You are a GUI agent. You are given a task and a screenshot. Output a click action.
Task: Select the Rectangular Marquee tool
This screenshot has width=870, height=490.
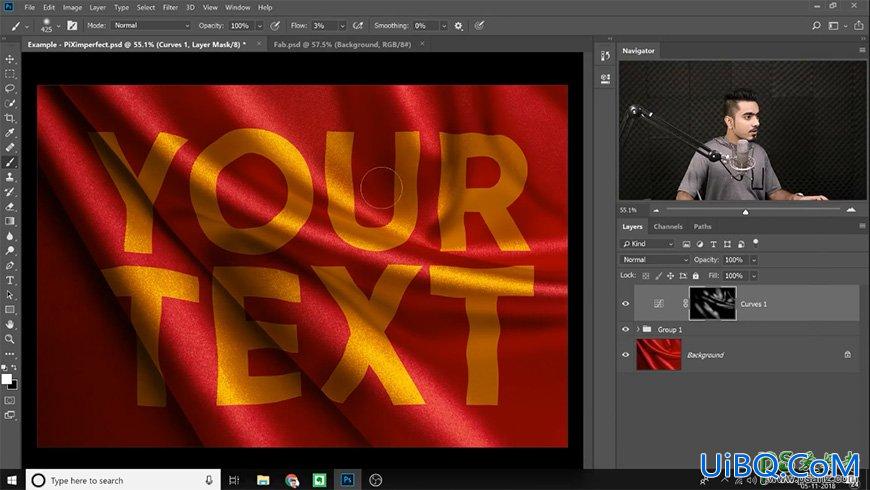point(10,74)
